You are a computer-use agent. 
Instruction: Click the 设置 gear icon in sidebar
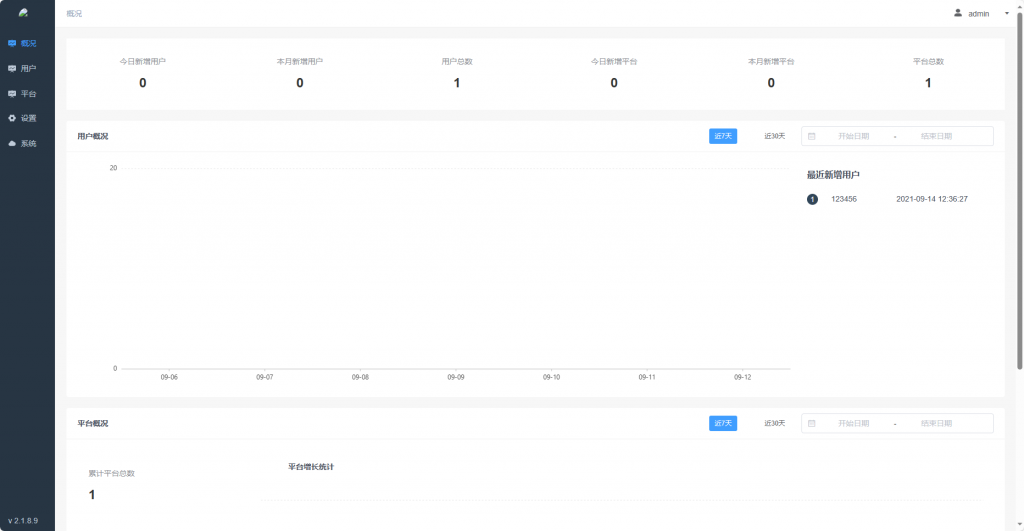[12, 118]
